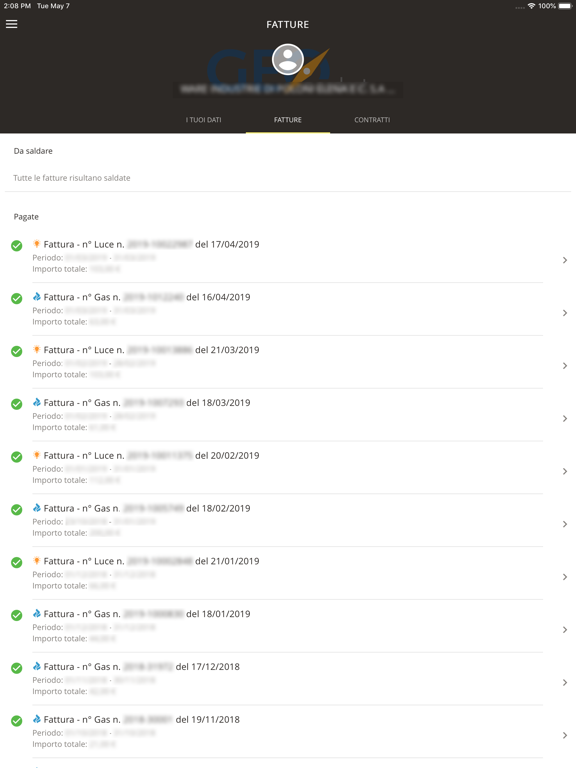Open the hamburger menu icon

(12, 24)
